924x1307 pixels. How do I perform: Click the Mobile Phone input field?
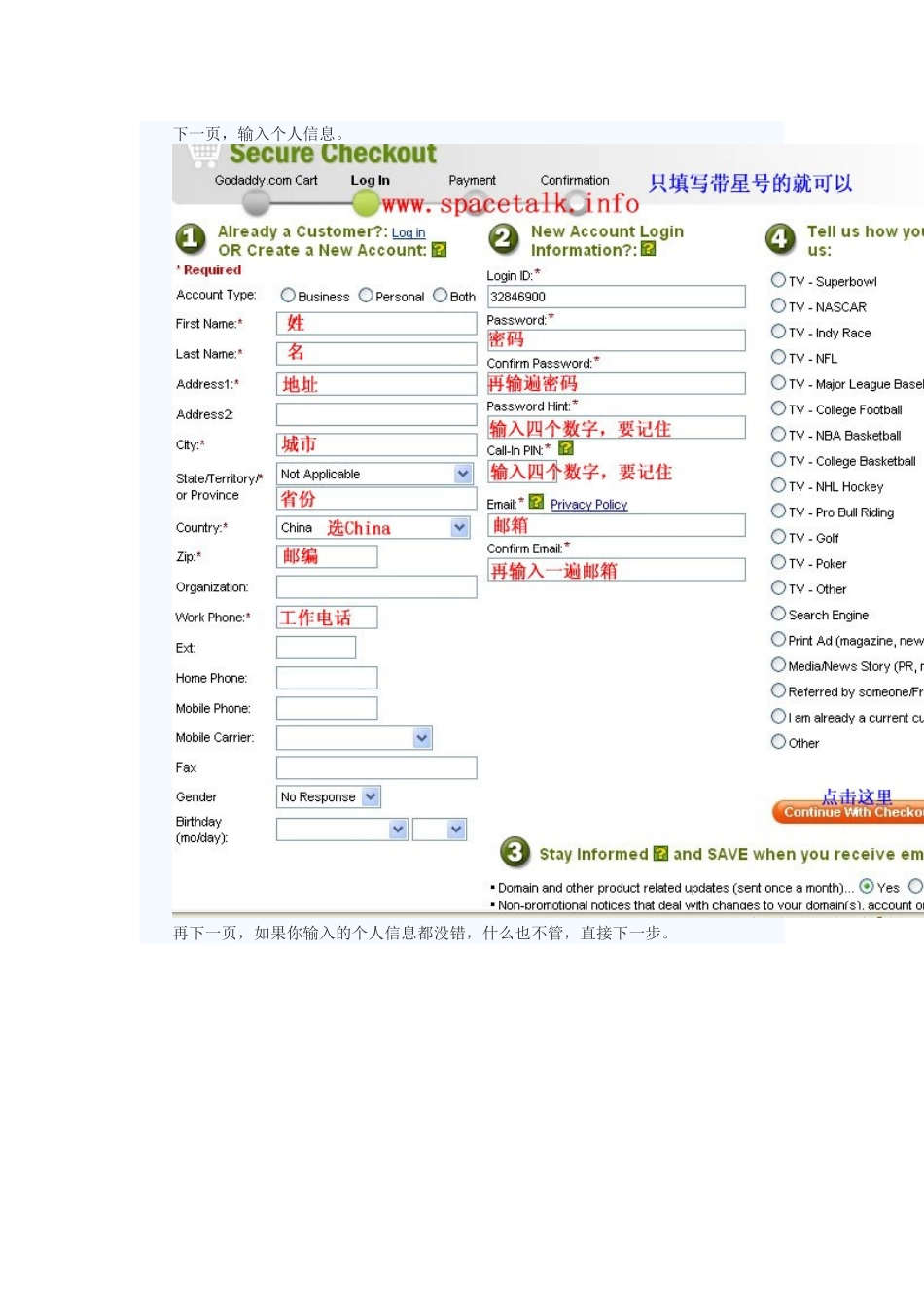[327, 708]
